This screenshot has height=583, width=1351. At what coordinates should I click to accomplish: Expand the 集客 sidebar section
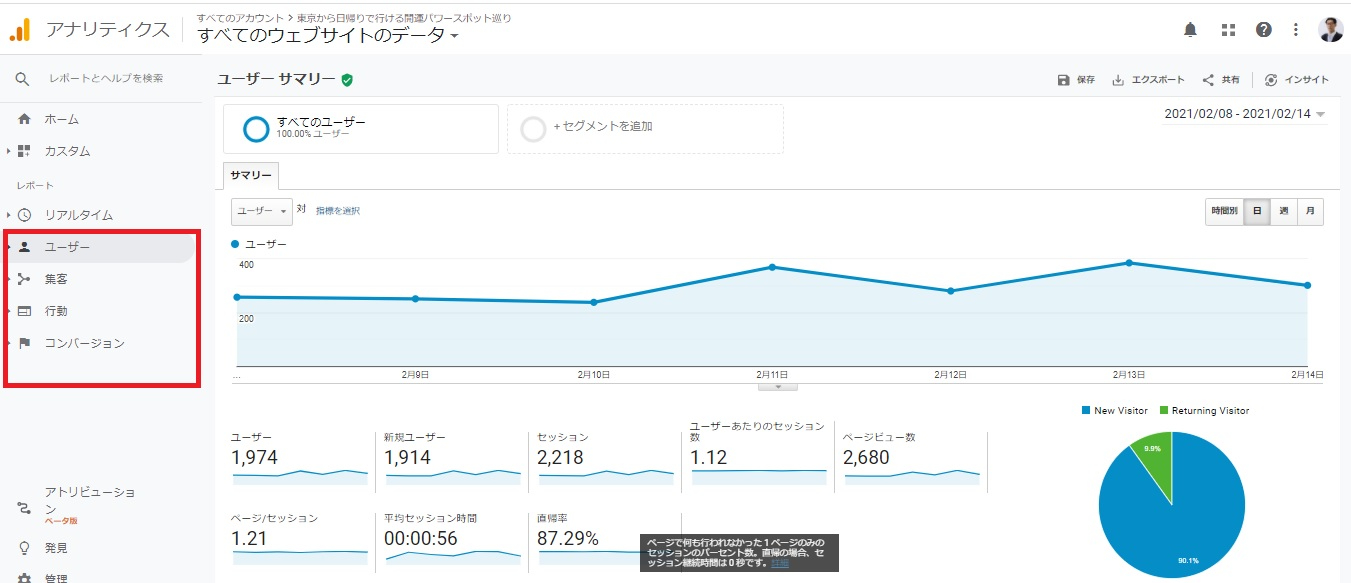tap(56, 279)
